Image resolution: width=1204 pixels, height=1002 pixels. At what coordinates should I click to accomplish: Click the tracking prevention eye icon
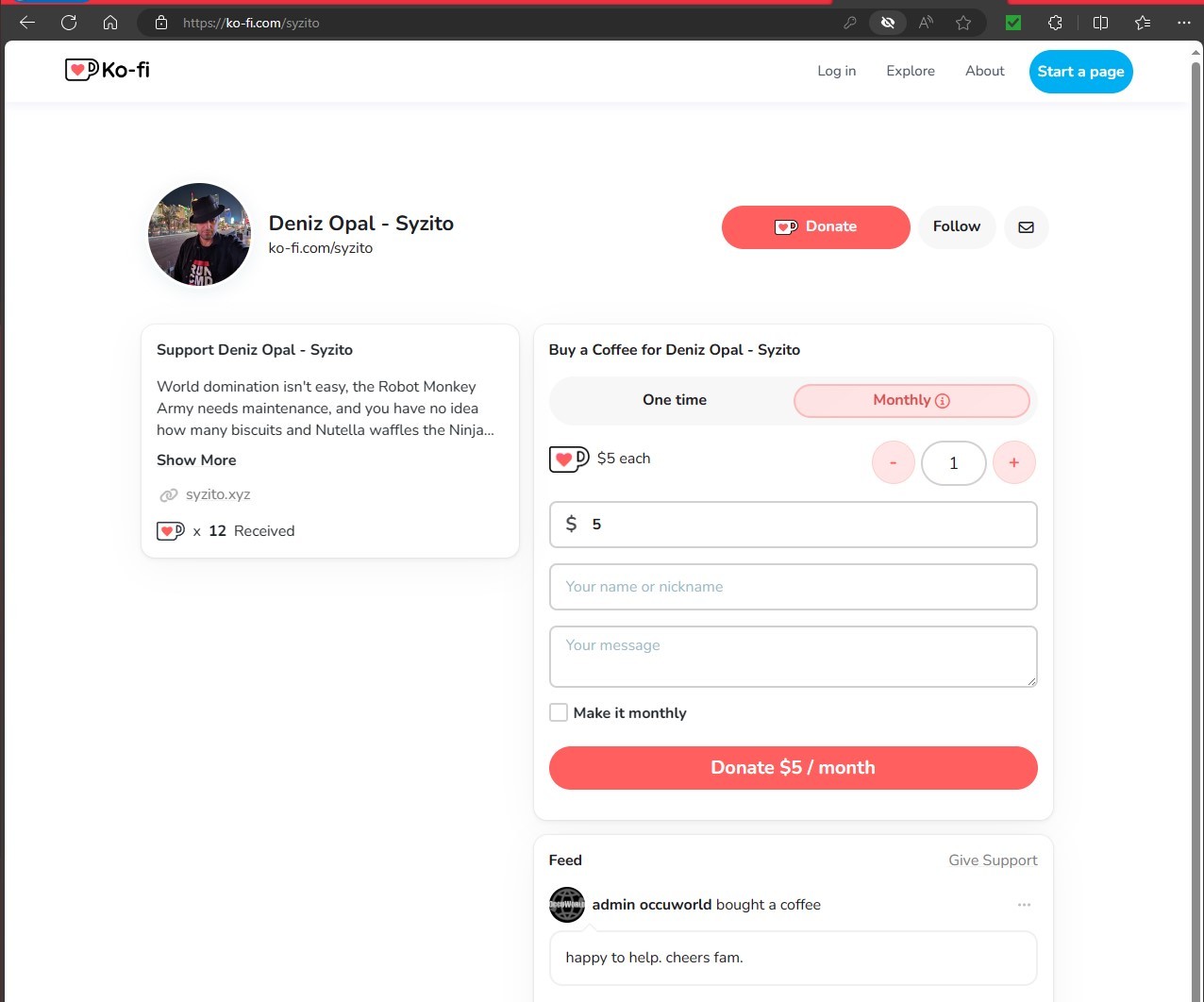point(888,23)
